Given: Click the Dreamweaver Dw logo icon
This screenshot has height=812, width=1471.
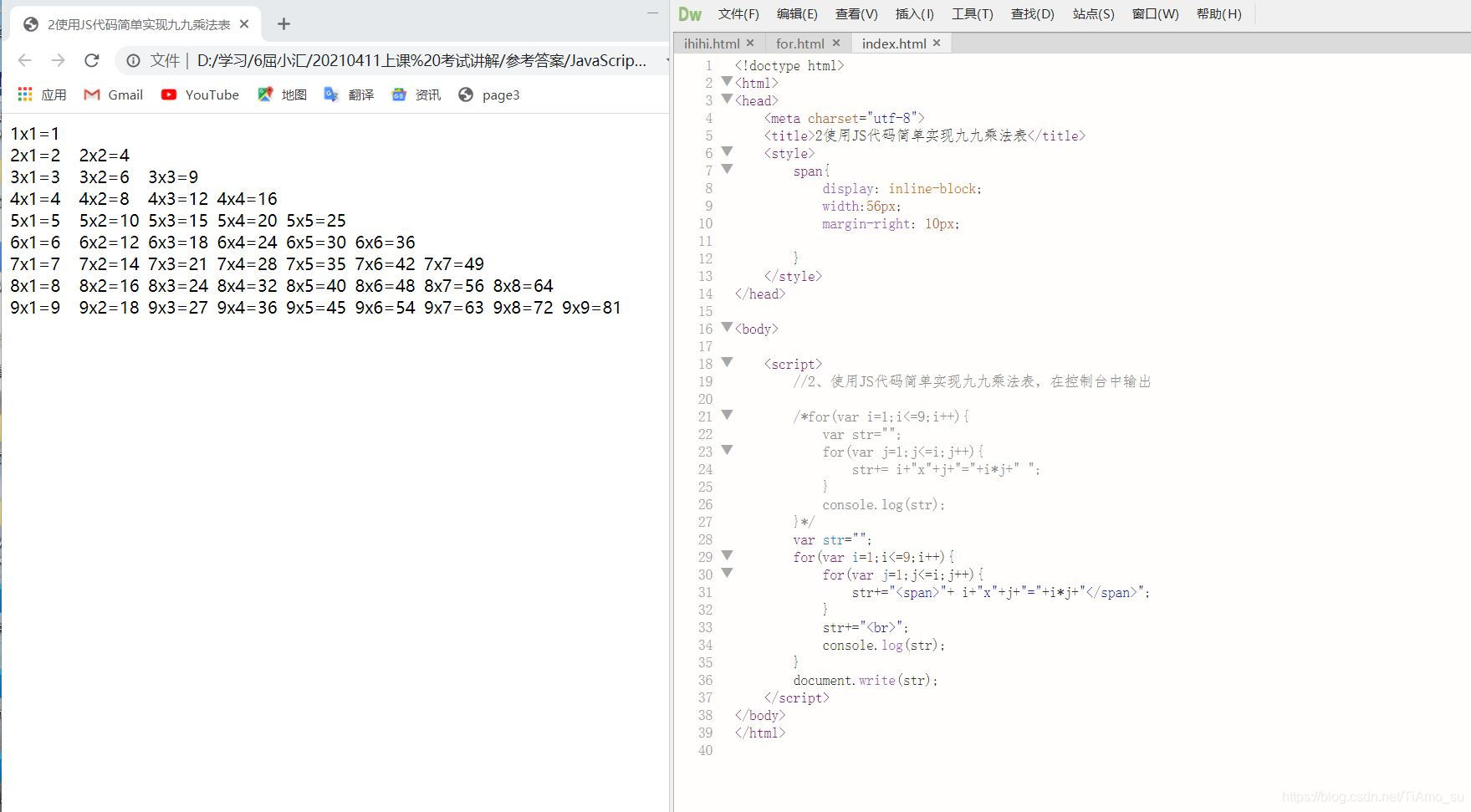Looking at the screenshot, I should tap(691, 13).
